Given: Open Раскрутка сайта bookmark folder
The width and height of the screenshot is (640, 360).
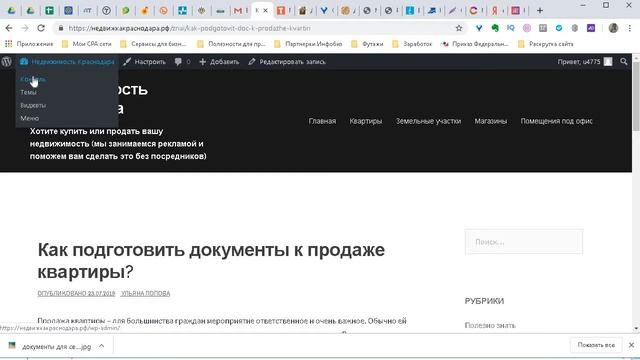Looking at the screenshot, I should [546, 44].
